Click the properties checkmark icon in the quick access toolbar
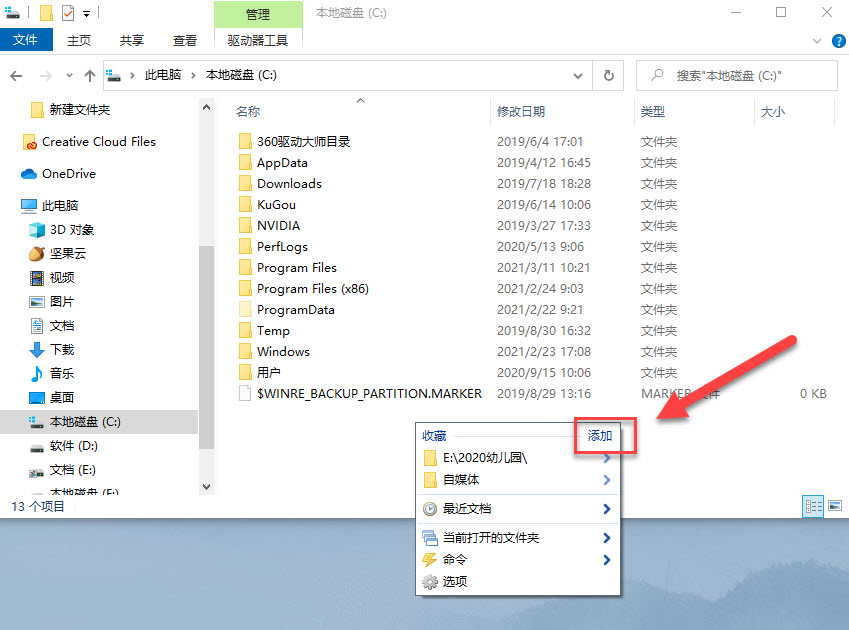Screen dimensions: 849x630 [68, 14]
